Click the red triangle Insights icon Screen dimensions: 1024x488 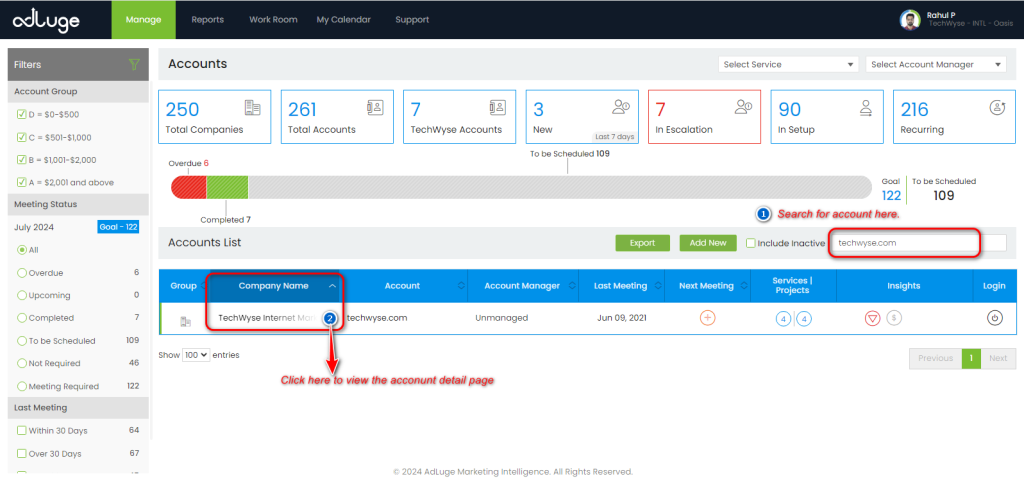(872, 318)
